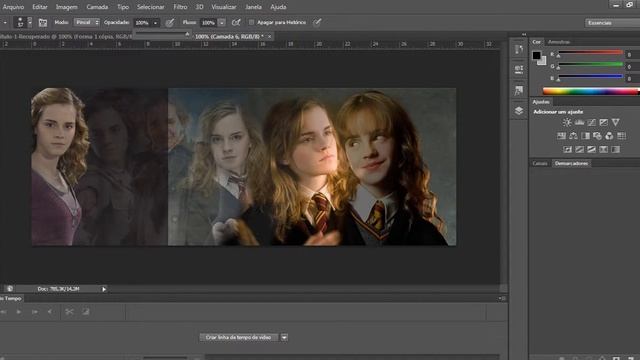Click the R value input field
Viewport: 640px width, 360px height.
632,54
